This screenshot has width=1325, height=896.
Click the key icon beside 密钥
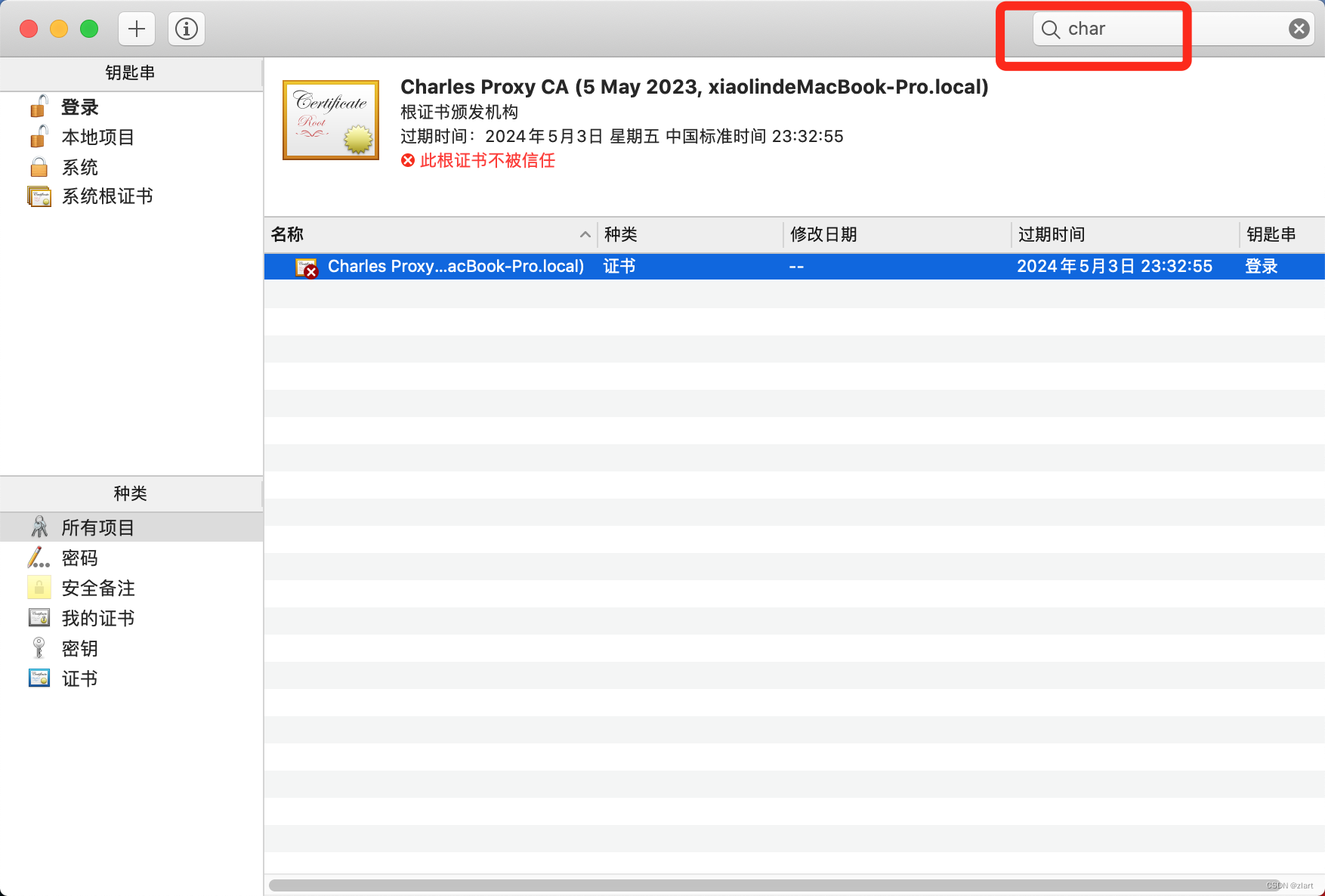click(x=39, y=648)
